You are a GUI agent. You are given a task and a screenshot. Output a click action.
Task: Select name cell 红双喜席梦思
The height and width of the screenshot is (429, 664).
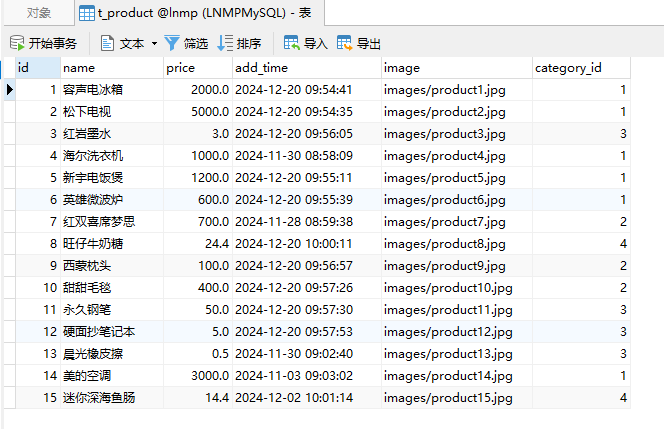pyautogui.click(x=112, y=222)
